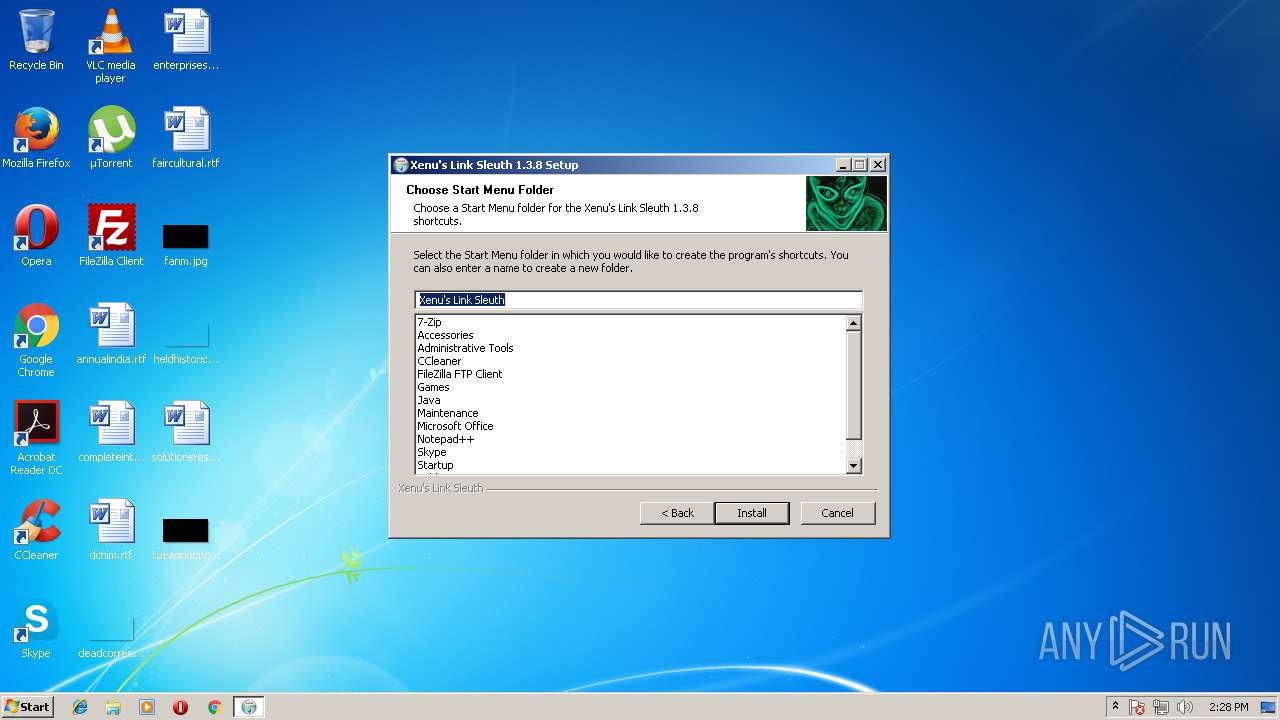Select Skype folder in list
This screenshot has width=1280, height=720.
tap(432, 452)
